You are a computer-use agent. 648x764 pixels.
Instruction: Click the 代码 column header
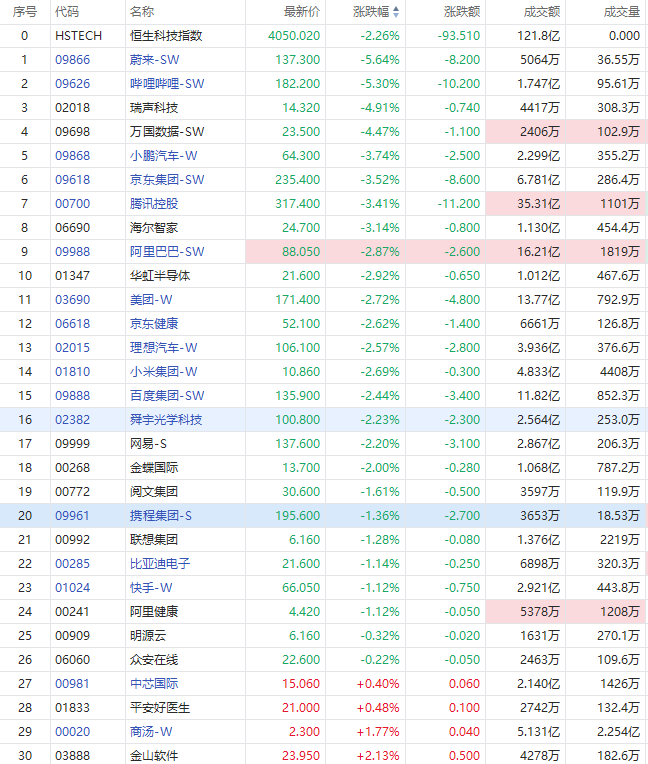tap(67, 12)
